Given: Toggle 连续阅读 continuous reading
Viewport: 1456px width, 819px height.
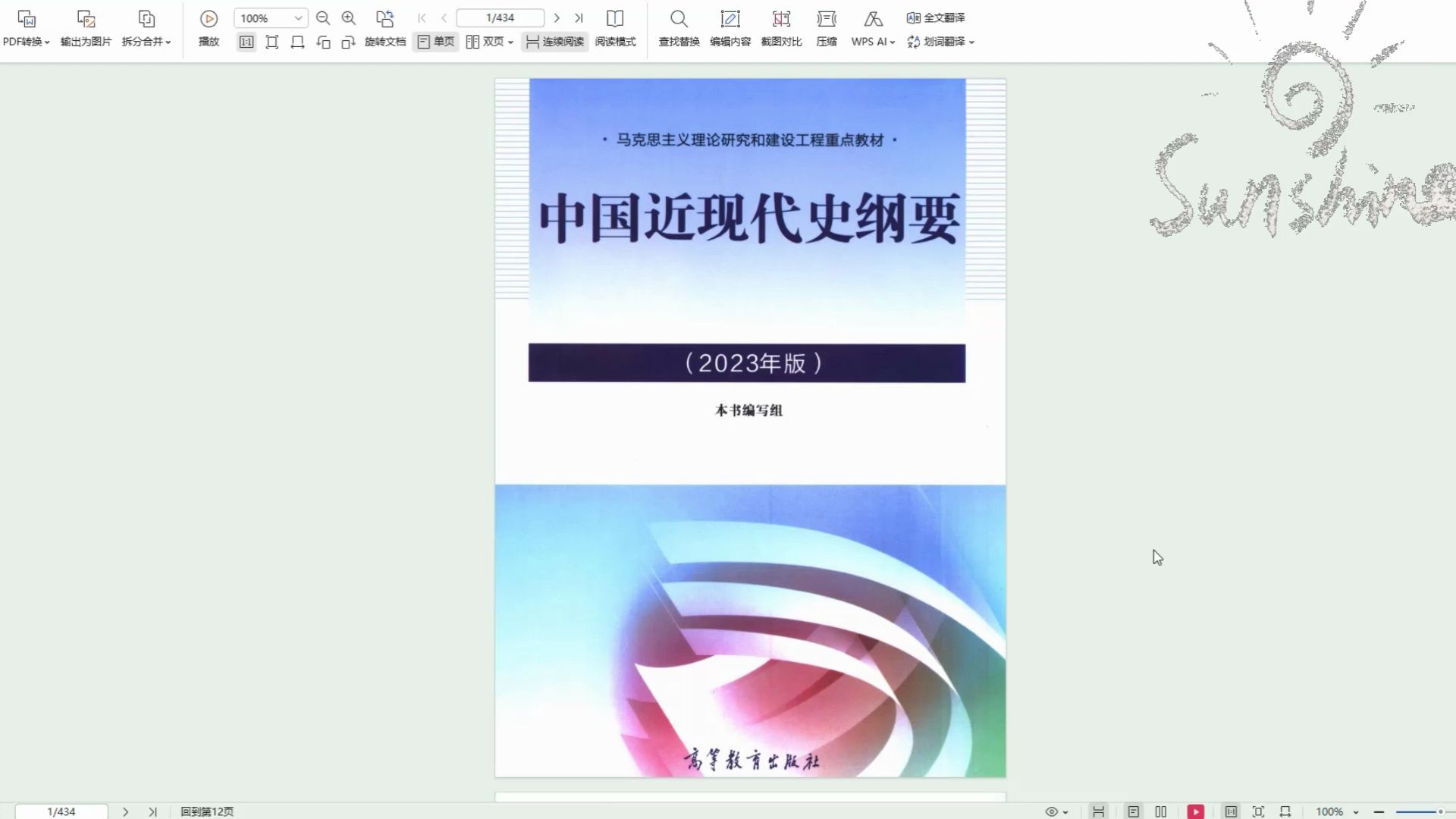Looking at the screenshot, I should [x=555, y=42].
